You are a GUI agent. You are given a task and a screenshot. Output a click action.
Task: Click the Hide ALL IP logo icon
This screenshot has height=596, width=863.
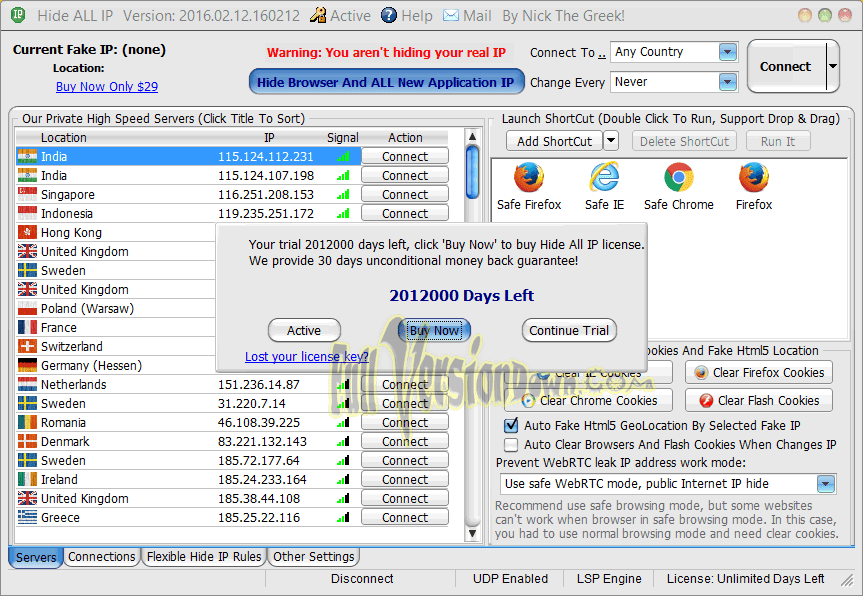tap(18, 15)
